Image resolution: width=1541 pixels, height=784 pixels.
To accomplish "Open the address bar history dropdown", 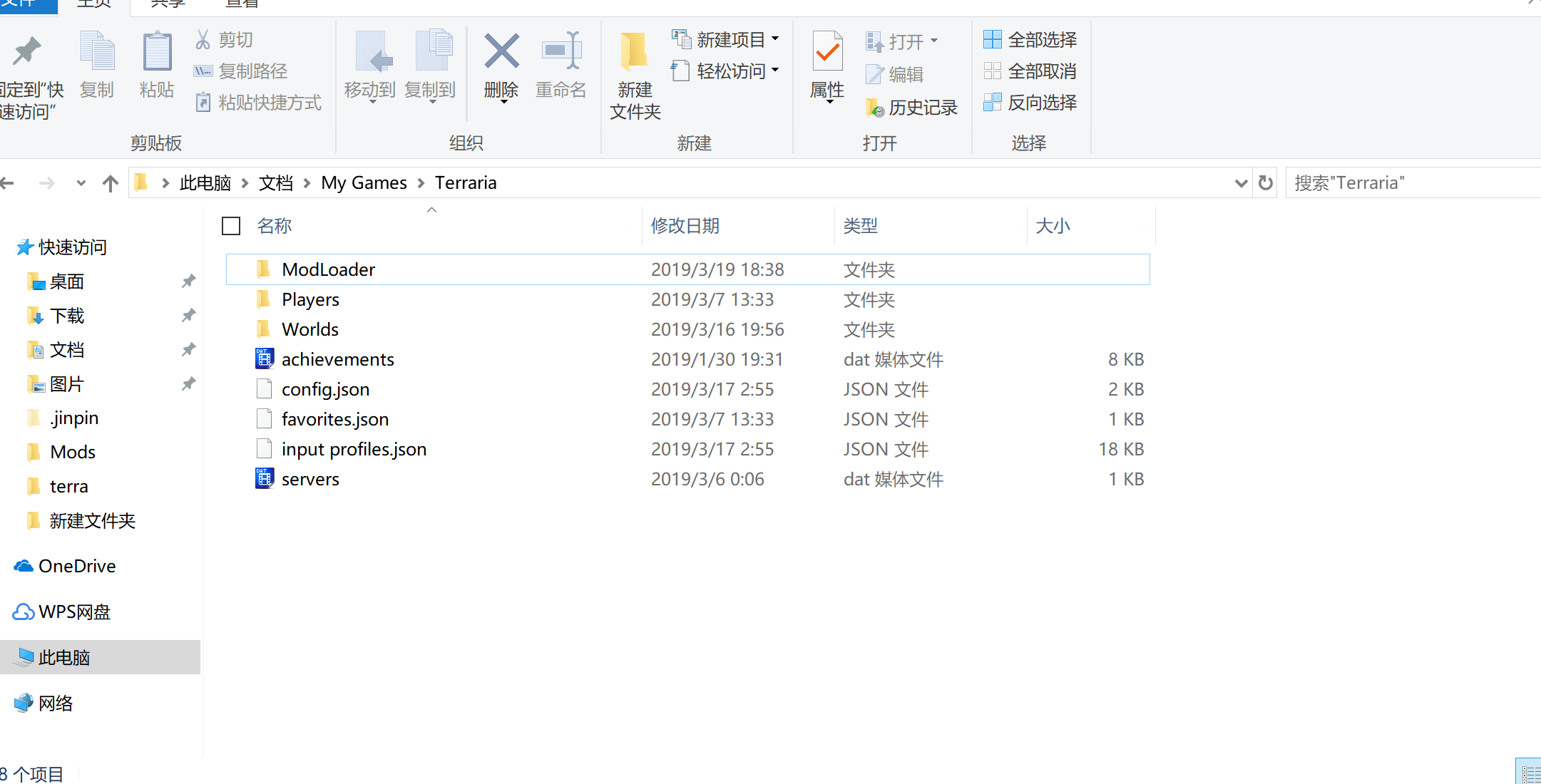I will tap(1241, 182).
